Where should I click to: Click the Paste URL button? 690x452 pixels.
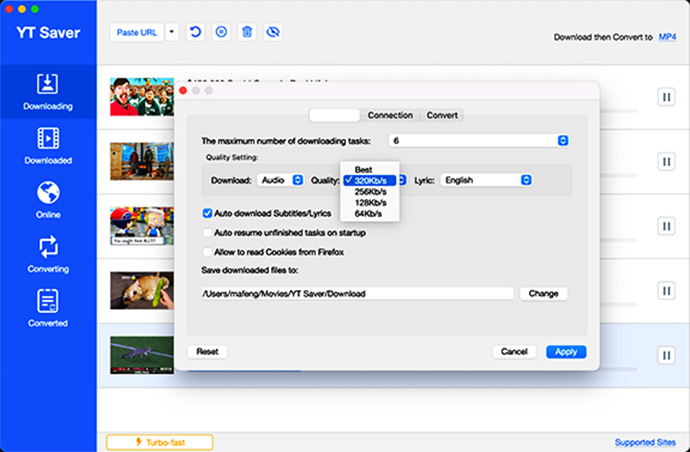[137, 32]
